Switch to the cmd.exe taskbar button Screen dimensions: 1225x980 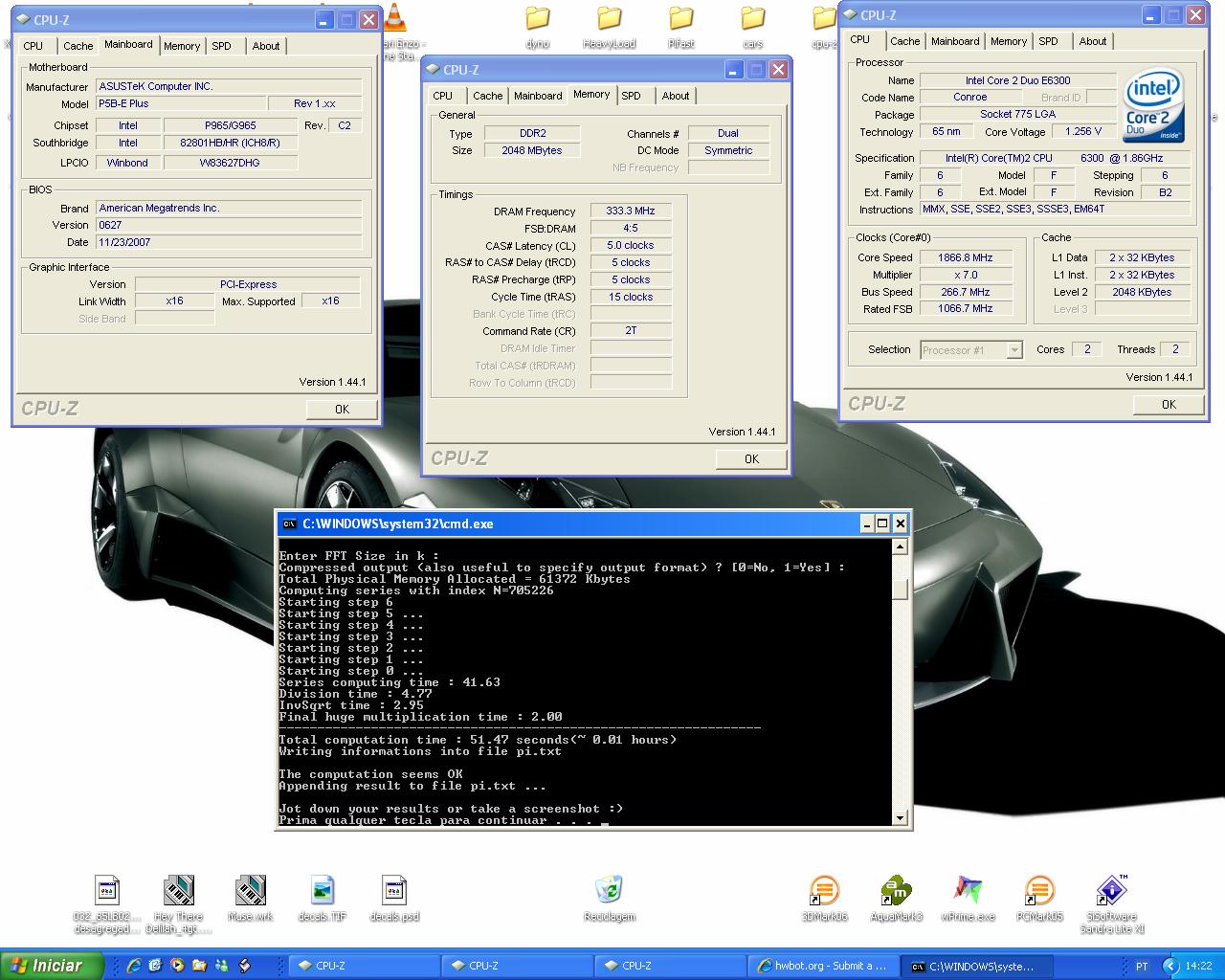(x=977, y=967)
